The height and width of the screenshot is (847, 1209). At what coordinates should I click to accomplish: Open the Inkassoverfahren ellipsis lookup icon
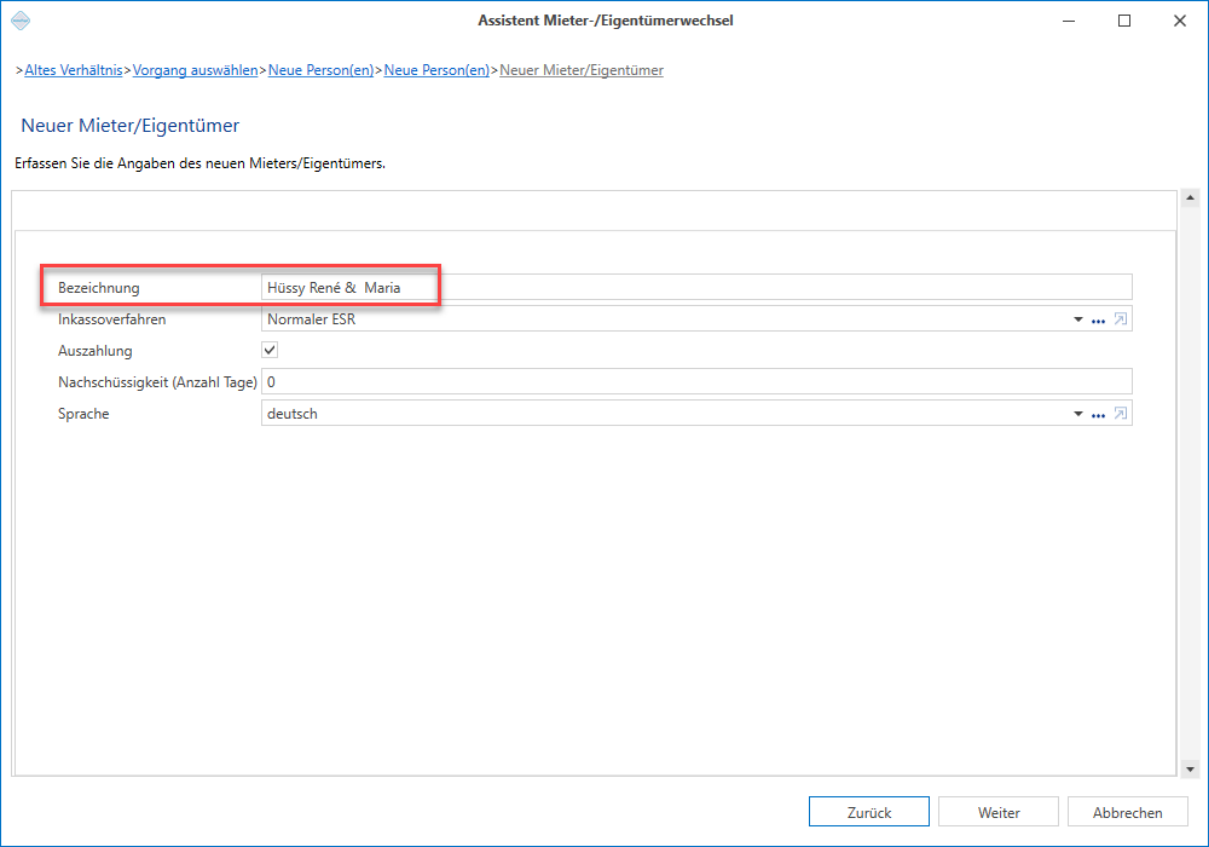[1098, 320]
